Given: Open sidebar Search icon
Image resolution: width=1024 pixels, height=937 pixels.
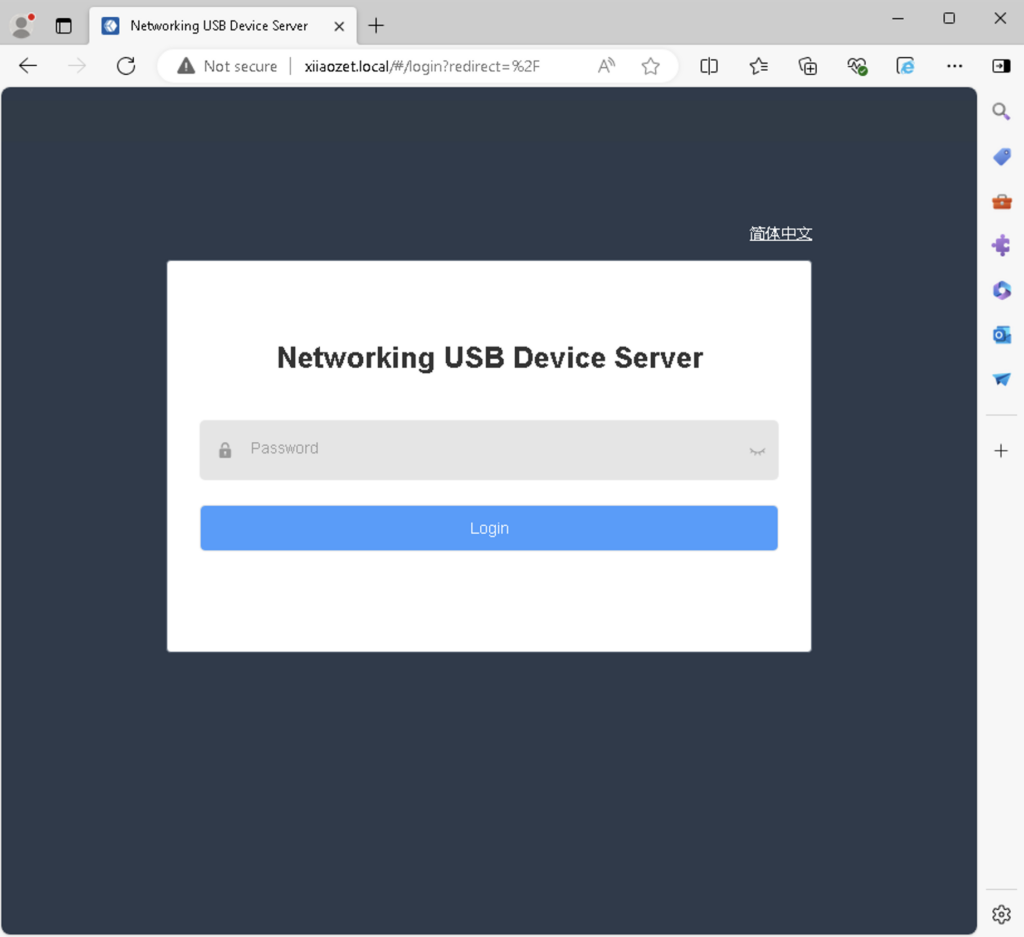Looking at the screenshot, I should click(1001, 112).
